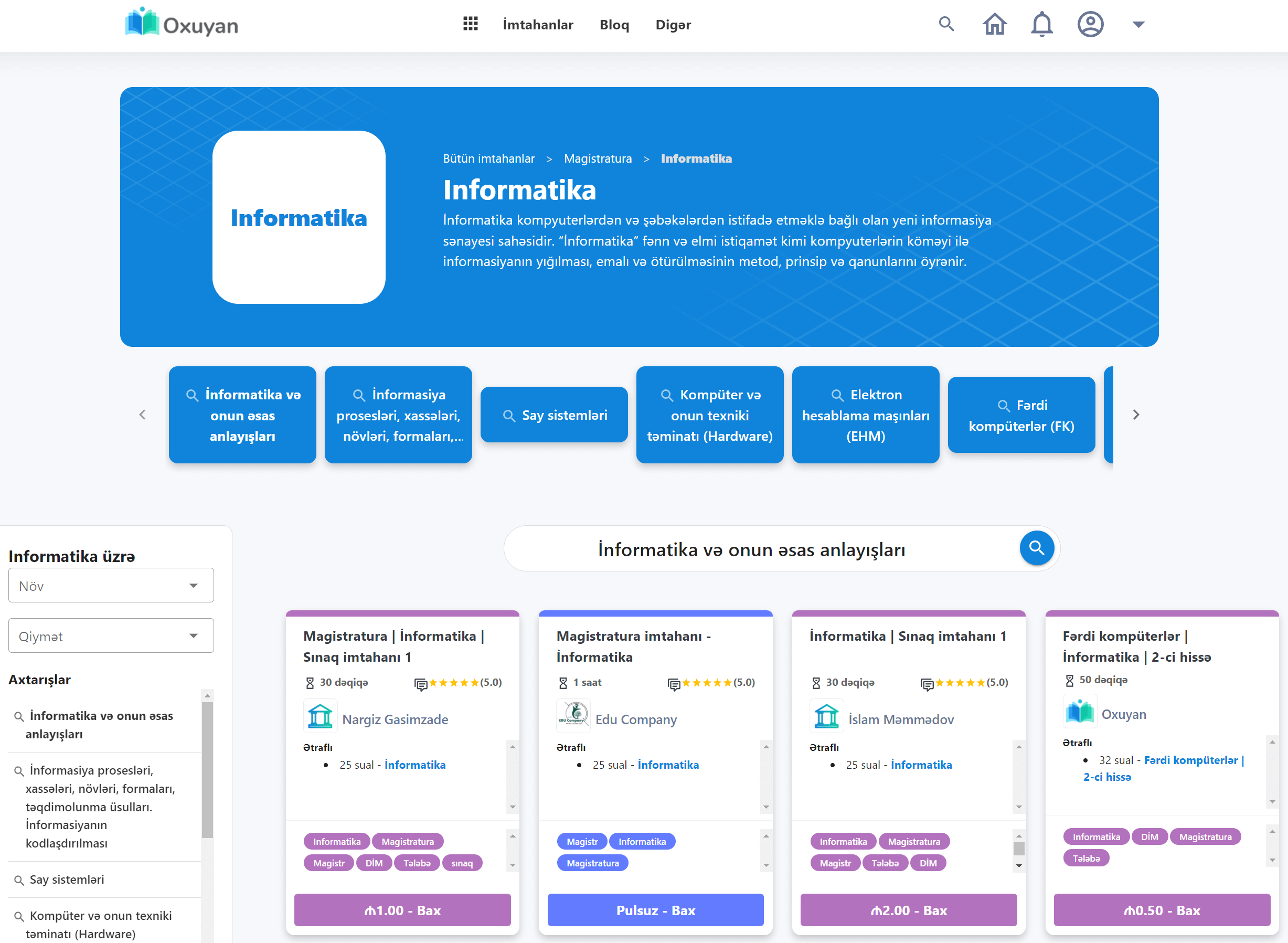Click hourglass icon beside 50 dəqiqə
This screenshot has width=1288, height=943.
pyautogui.click(x=1069, y=681)
